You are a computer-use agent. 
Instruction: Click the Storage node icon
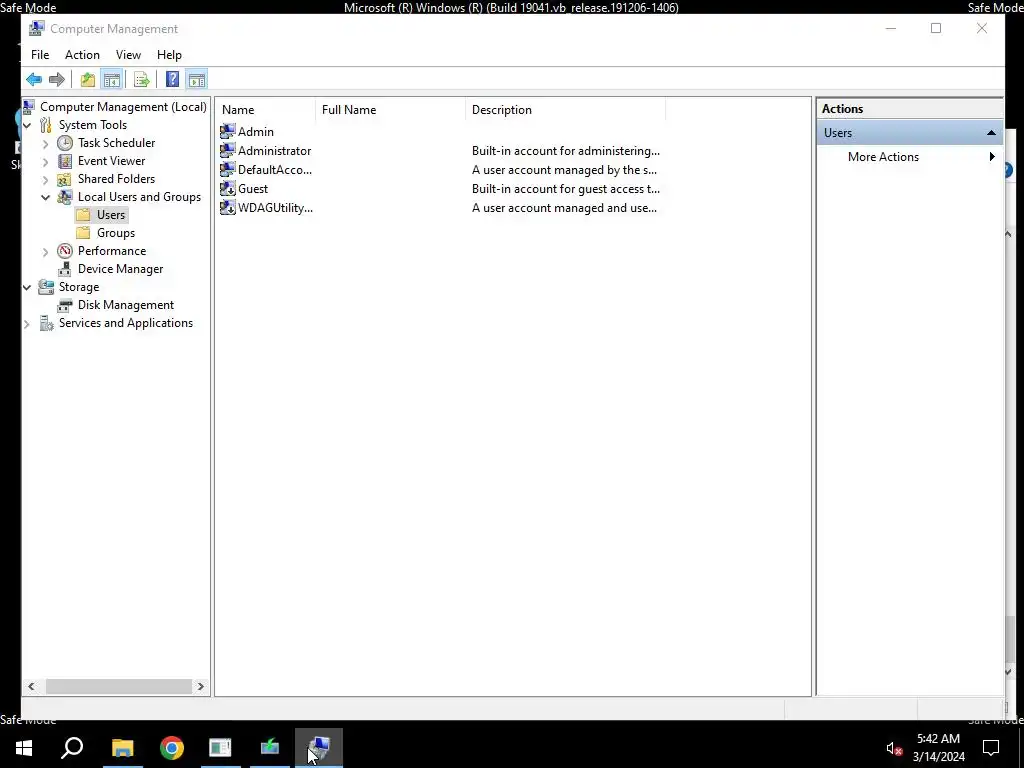coord(46,287)
